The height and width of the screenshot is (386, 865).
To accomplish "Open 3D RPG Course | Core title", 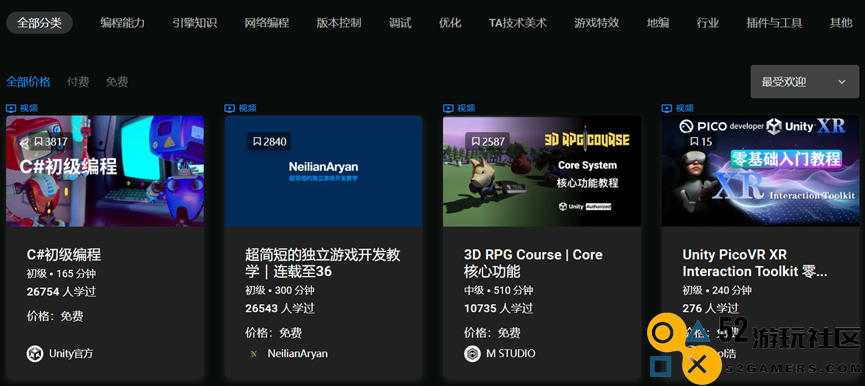I will point(533,263).
